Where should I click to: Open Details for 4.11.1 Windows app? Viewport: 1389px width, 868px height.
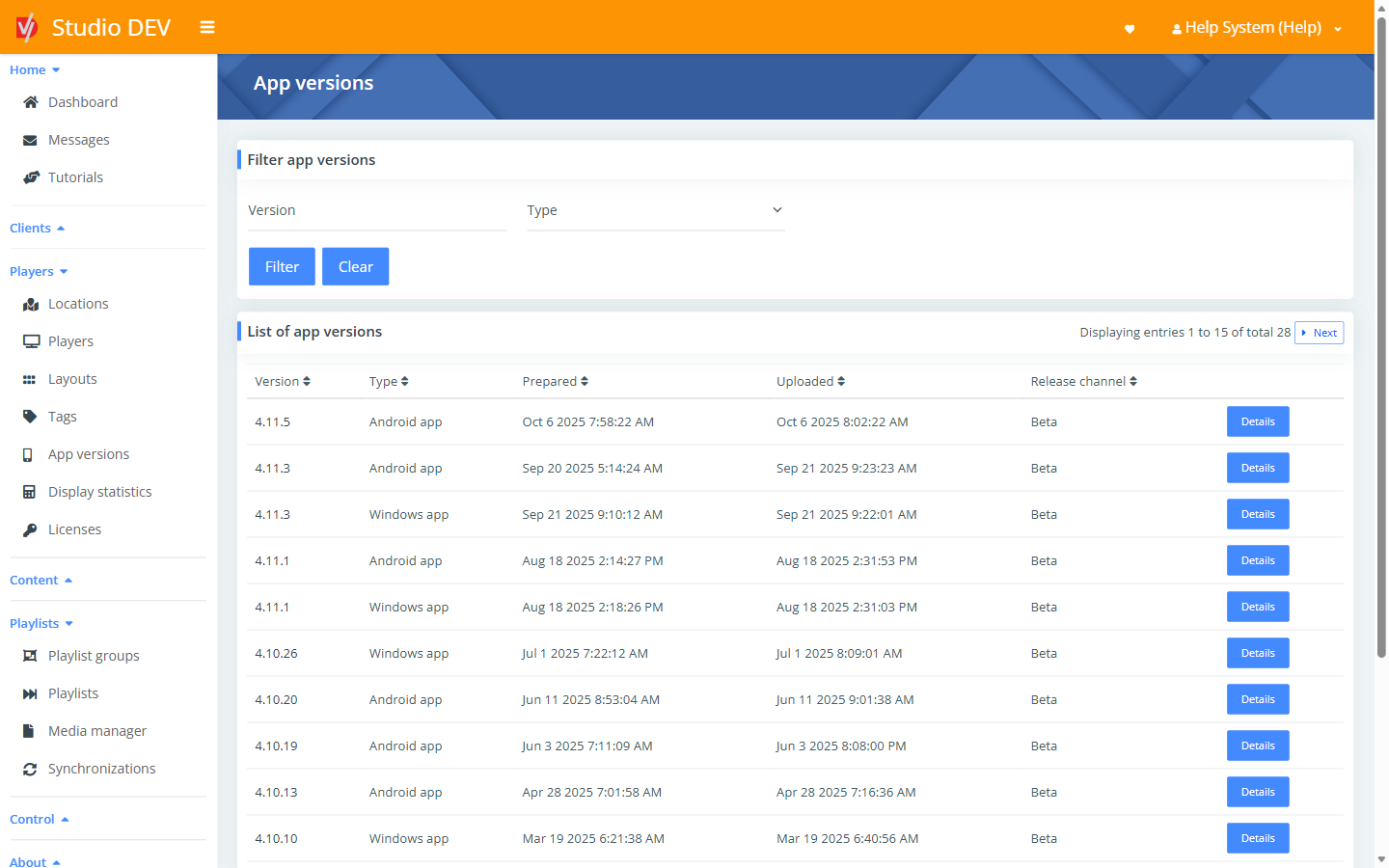pyautogui.click(x=1258, y=607)
